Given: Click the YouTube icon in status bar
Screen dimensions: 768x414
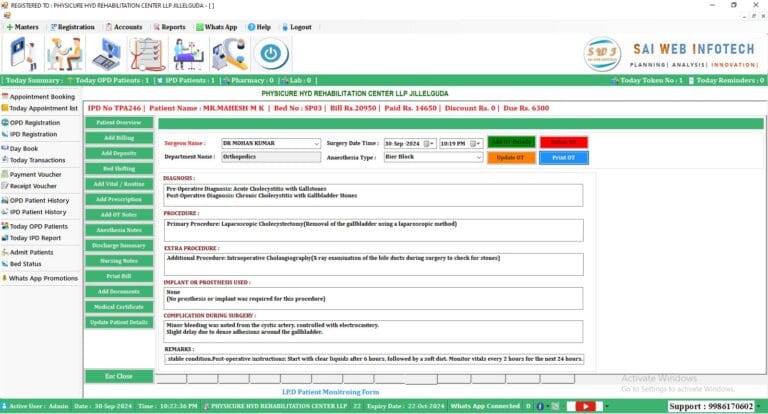Looking at the screenshot, I should 585,406.
